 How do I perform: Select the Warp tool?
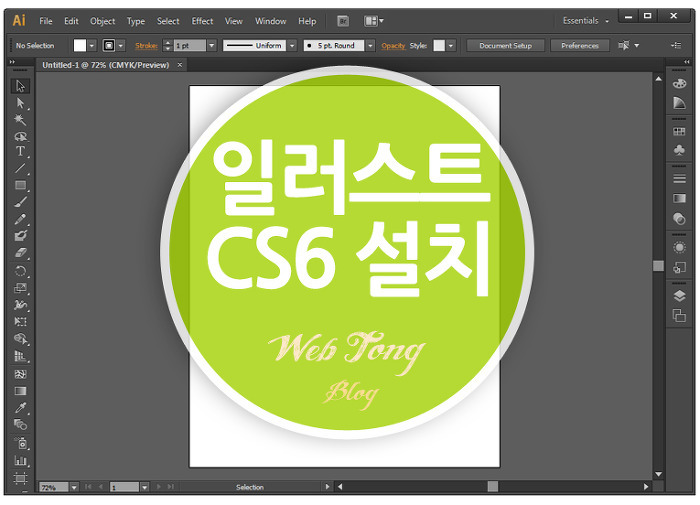[x=20, y=305]
